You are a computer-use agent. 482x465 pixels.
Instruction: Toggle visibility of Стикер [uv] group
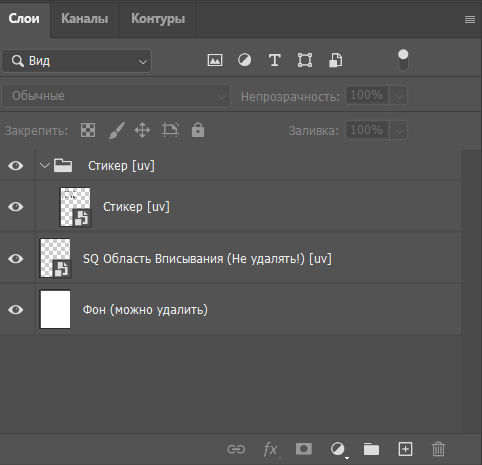tap(16, 166)
